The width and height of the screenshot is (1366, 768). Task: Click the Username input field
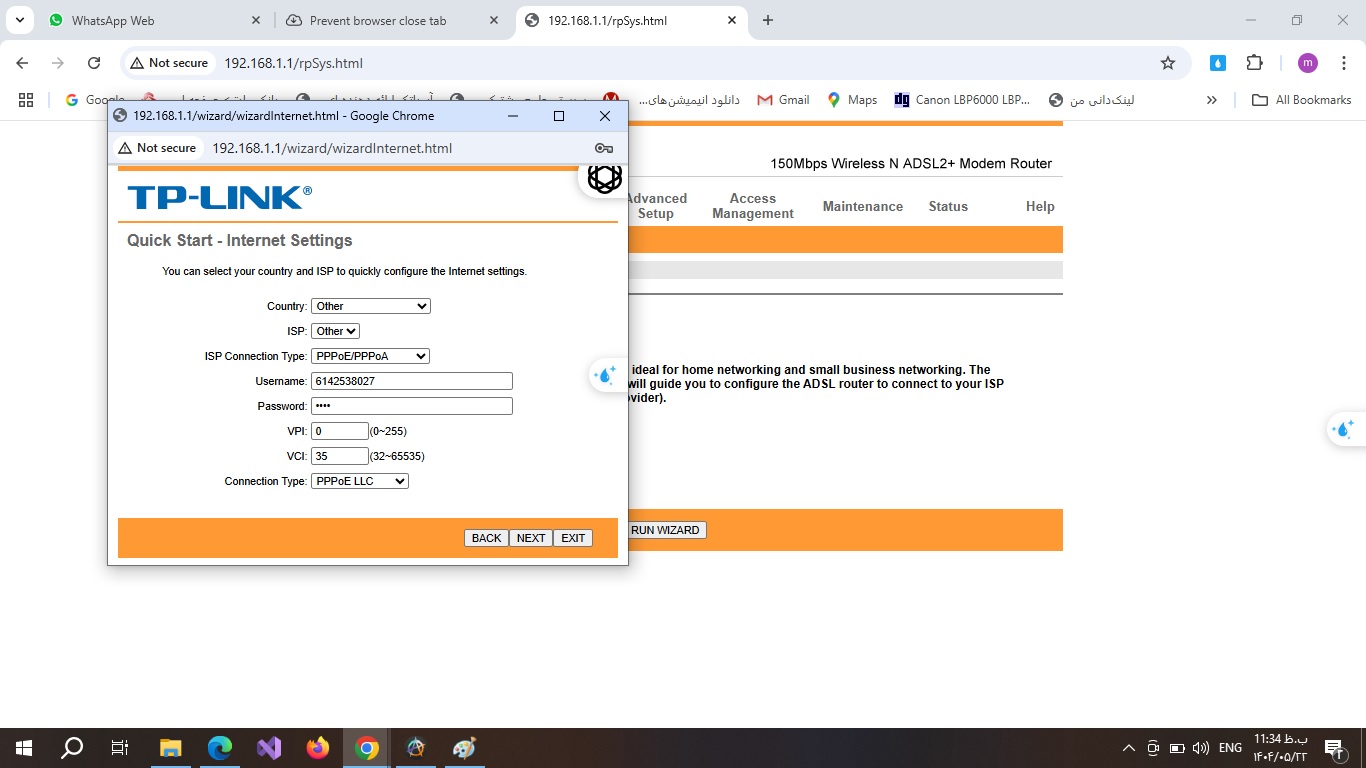click(x=411, y=381)
